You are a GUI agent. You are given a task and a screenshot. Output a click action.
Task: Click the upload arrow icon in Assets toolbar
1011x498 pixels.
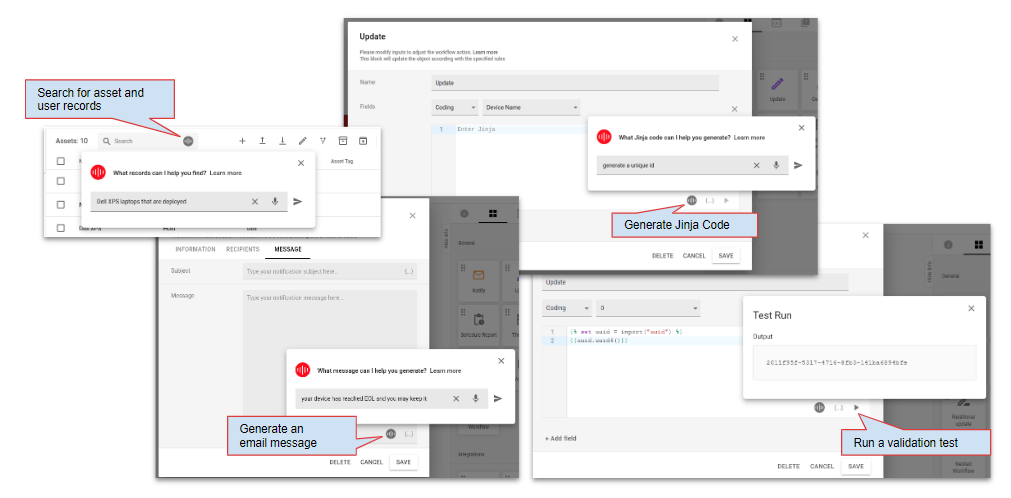click(x=262, y=141)
